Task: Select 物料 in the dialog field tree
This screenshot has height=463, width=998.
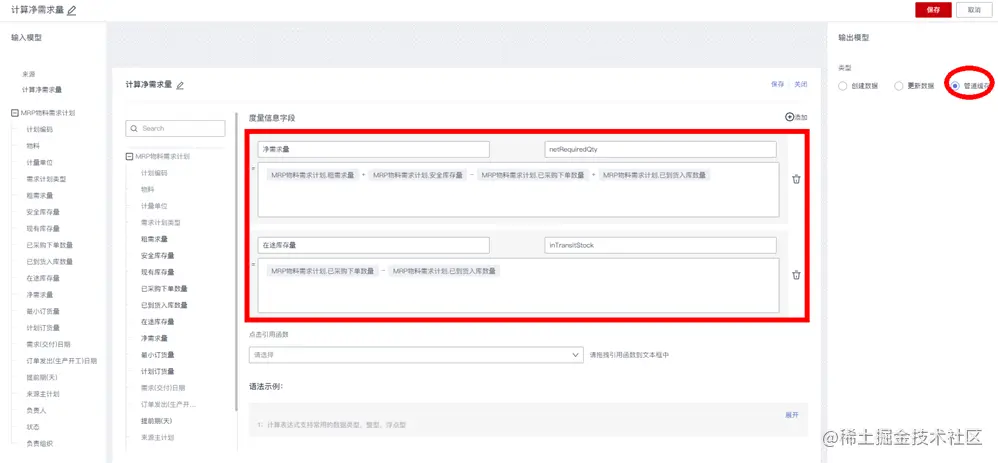Action: 147,189
